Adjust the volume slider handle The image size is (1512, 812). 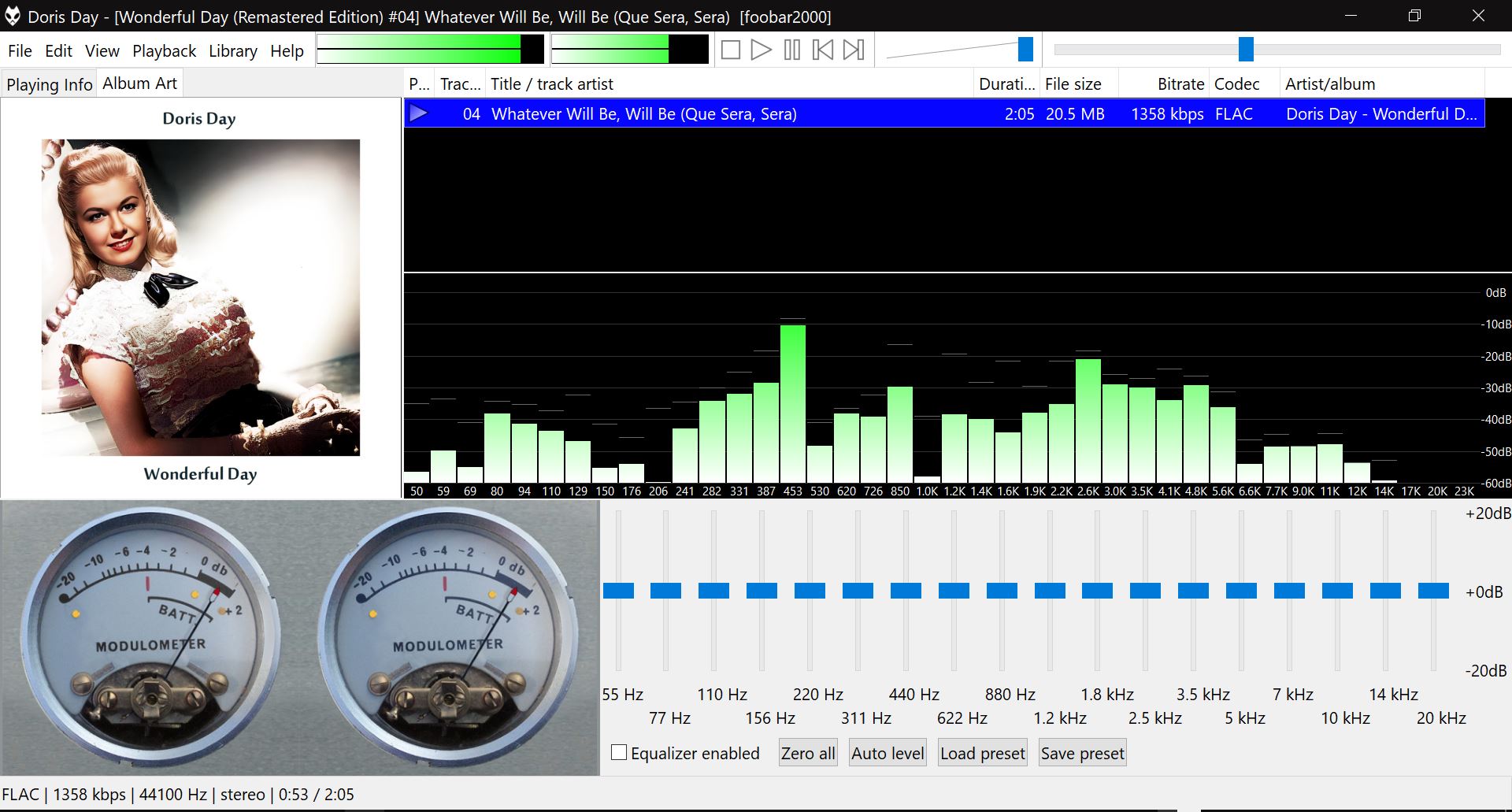coord(1025,49)
